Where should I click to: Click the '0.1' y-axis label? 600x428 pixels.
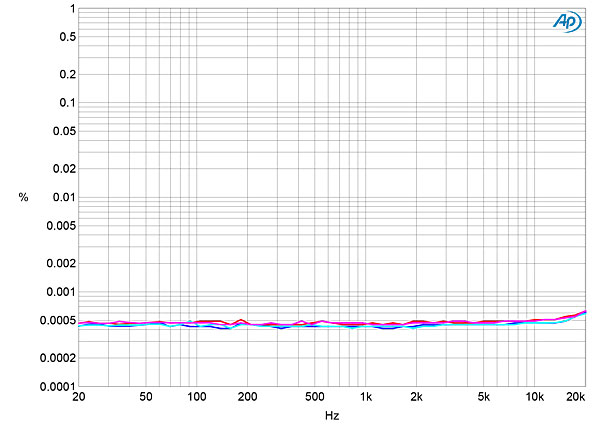click(x=68, y=103)
